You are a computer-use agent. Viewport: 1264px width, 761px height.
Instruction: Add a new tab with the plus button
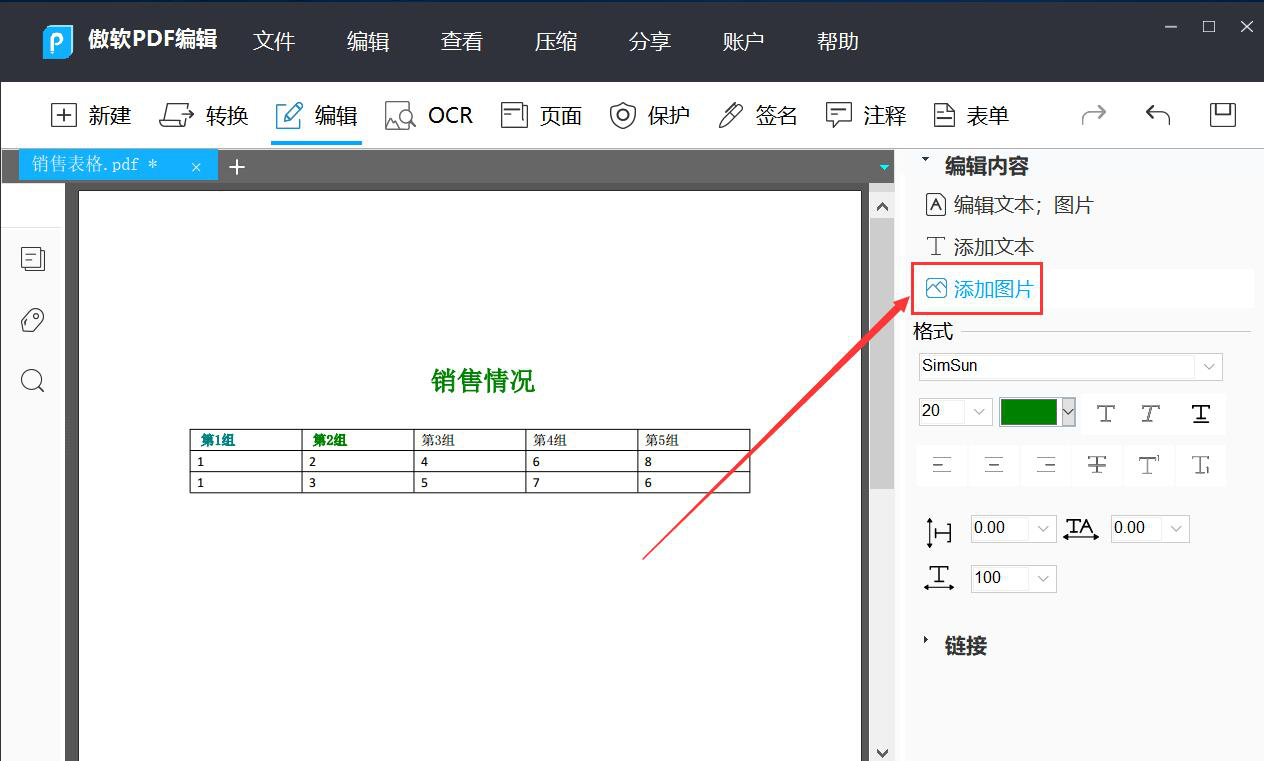coord(237,167)
